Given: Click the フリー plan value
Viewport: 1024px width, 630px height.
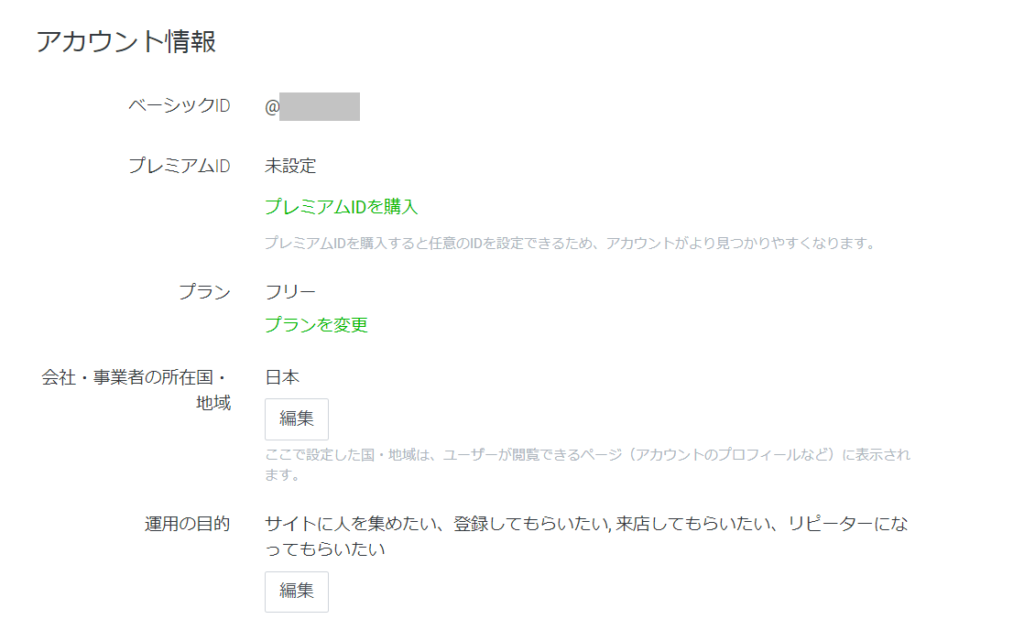Looking at the screenshot, I should [290, 292].
